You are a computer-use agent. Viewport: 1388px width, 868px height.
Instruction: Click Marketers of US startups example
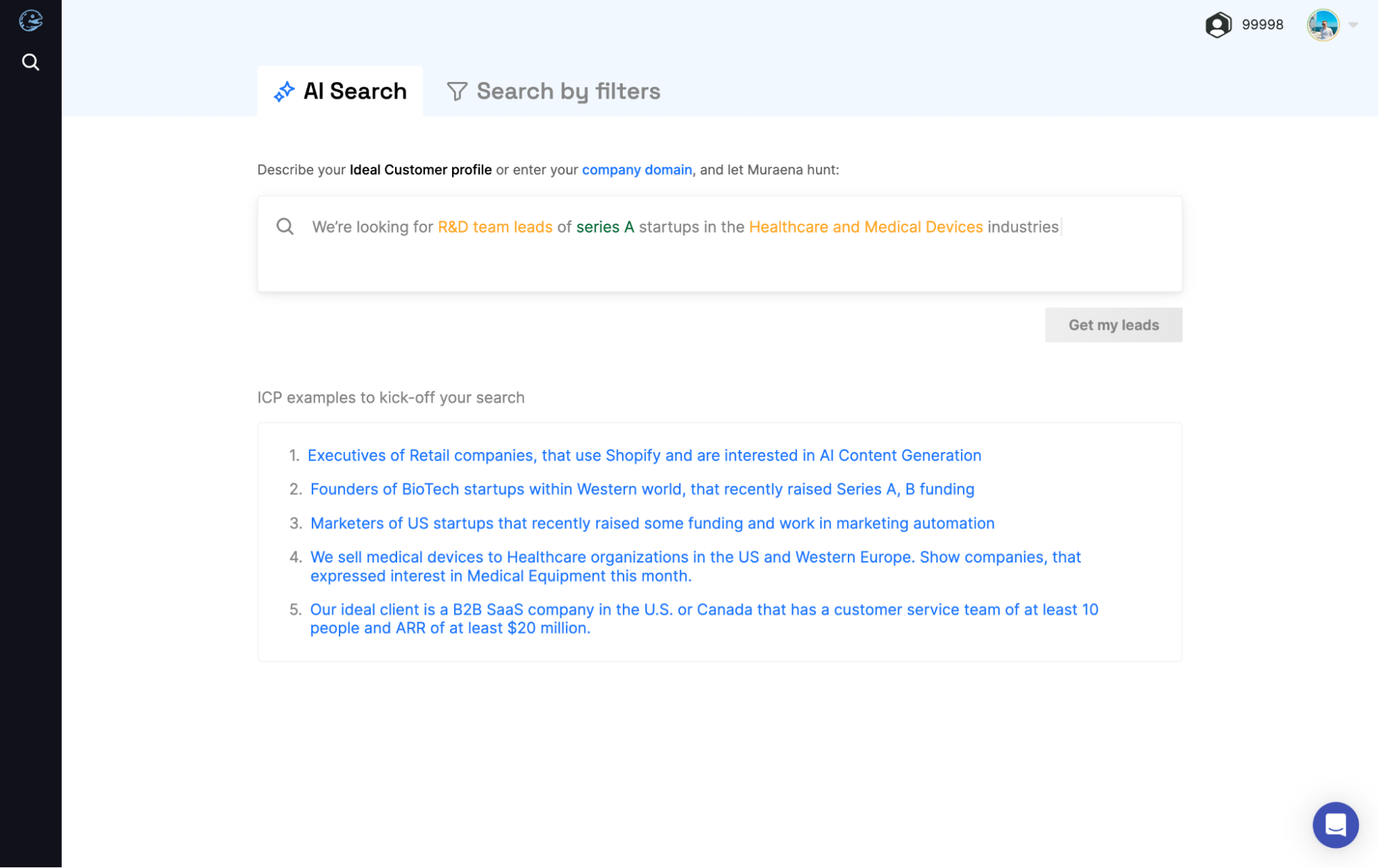pos(652,523)
